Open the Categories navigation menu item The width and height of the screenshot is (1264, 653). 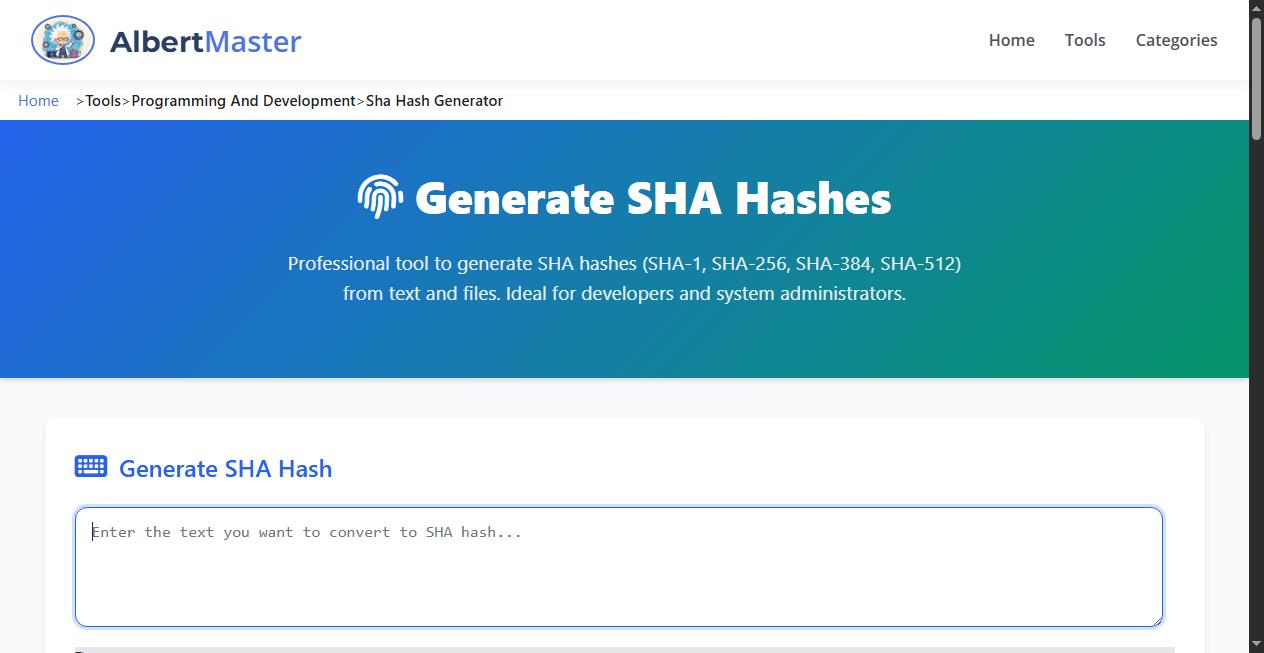pyautogui.click(x=1176, y=40)
